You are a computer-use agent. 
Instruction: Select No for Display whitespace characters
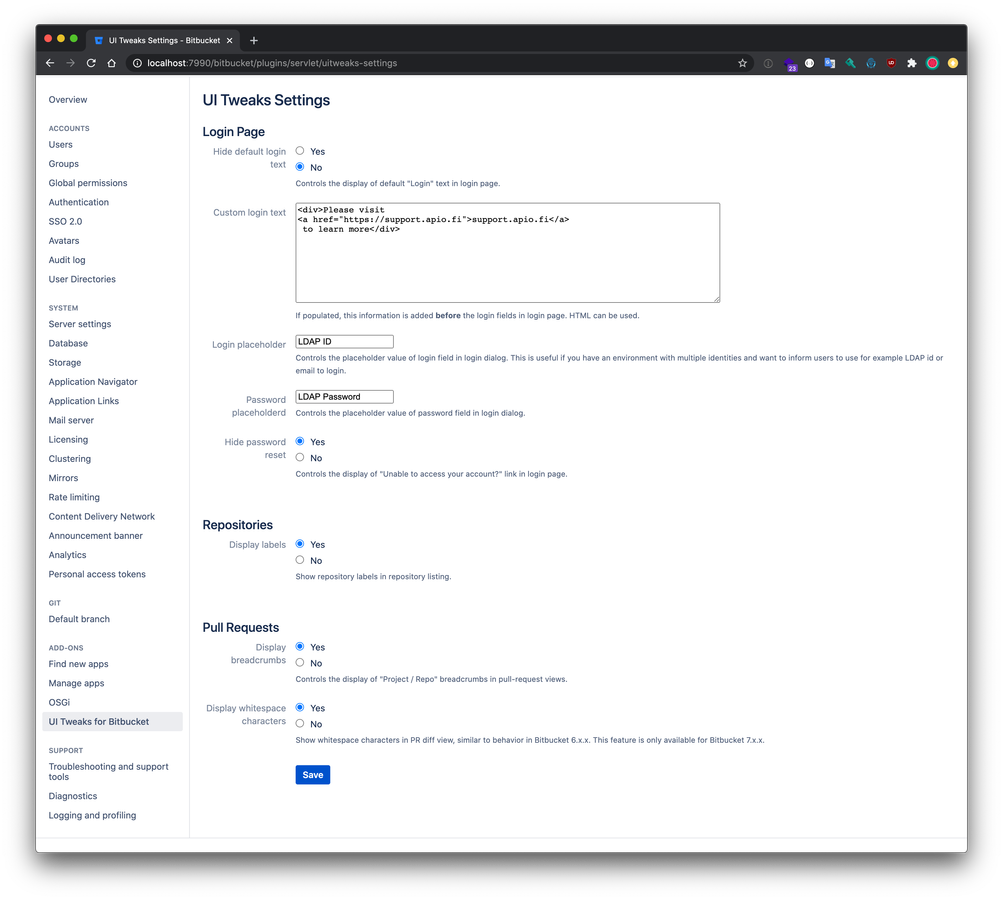coord(299,723)
